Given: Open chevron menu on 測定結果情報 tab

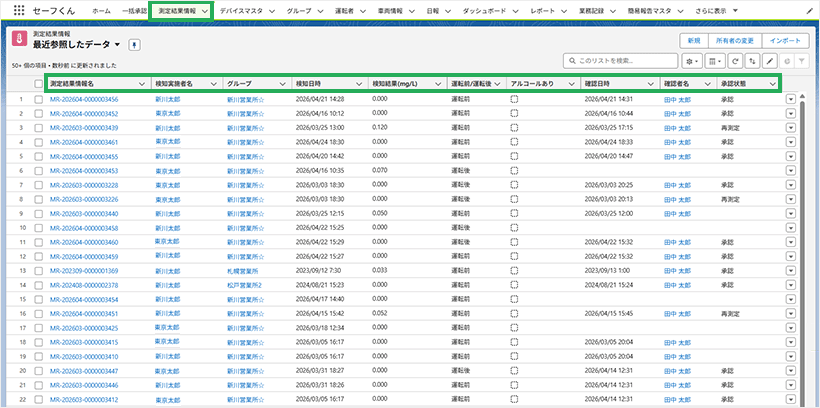Looking at the screenshot, I should [x=206, y=10].
